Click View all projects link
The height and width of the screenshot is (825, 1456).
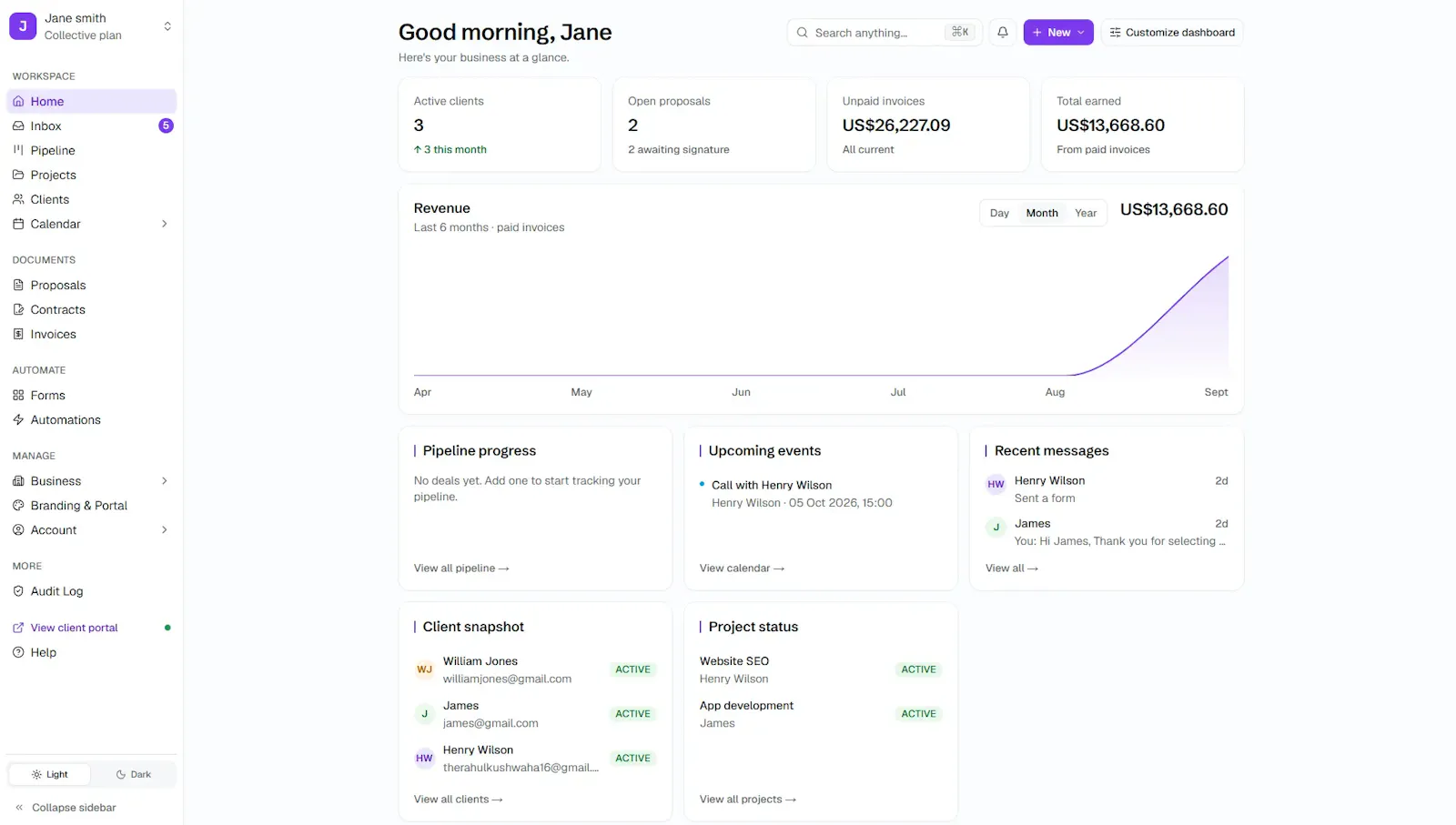tap(748, 799)
